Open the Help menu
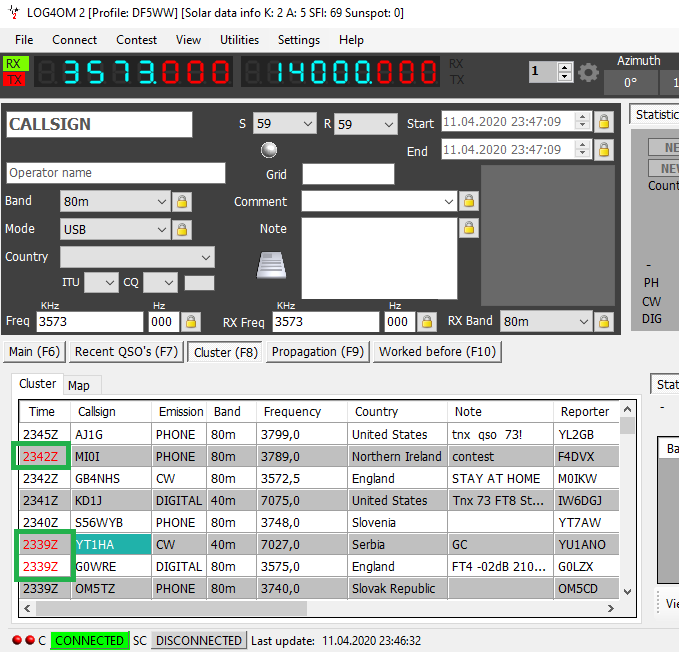This screenshot has width=679, height=652. [x=351, y=40]
